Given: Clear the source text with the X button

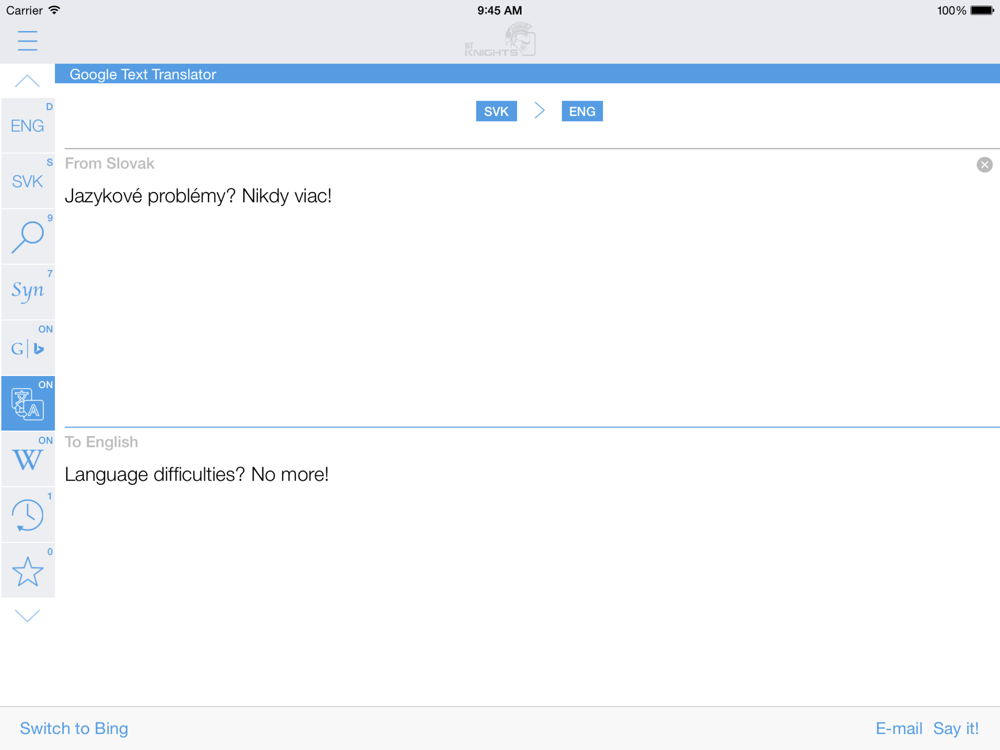Looking at the screenshot, I should click(984, 165).
